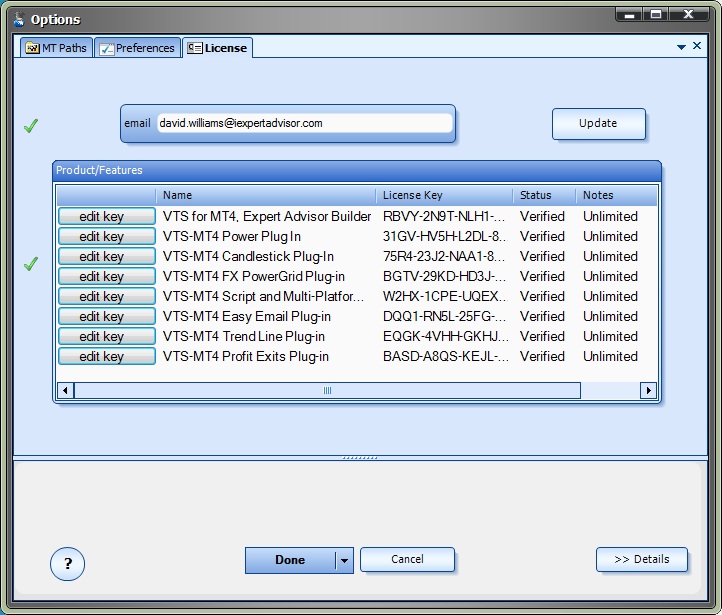Select license key BASD-A8QS-KEJL
The image size is (722, 615).
coord(445,356)
